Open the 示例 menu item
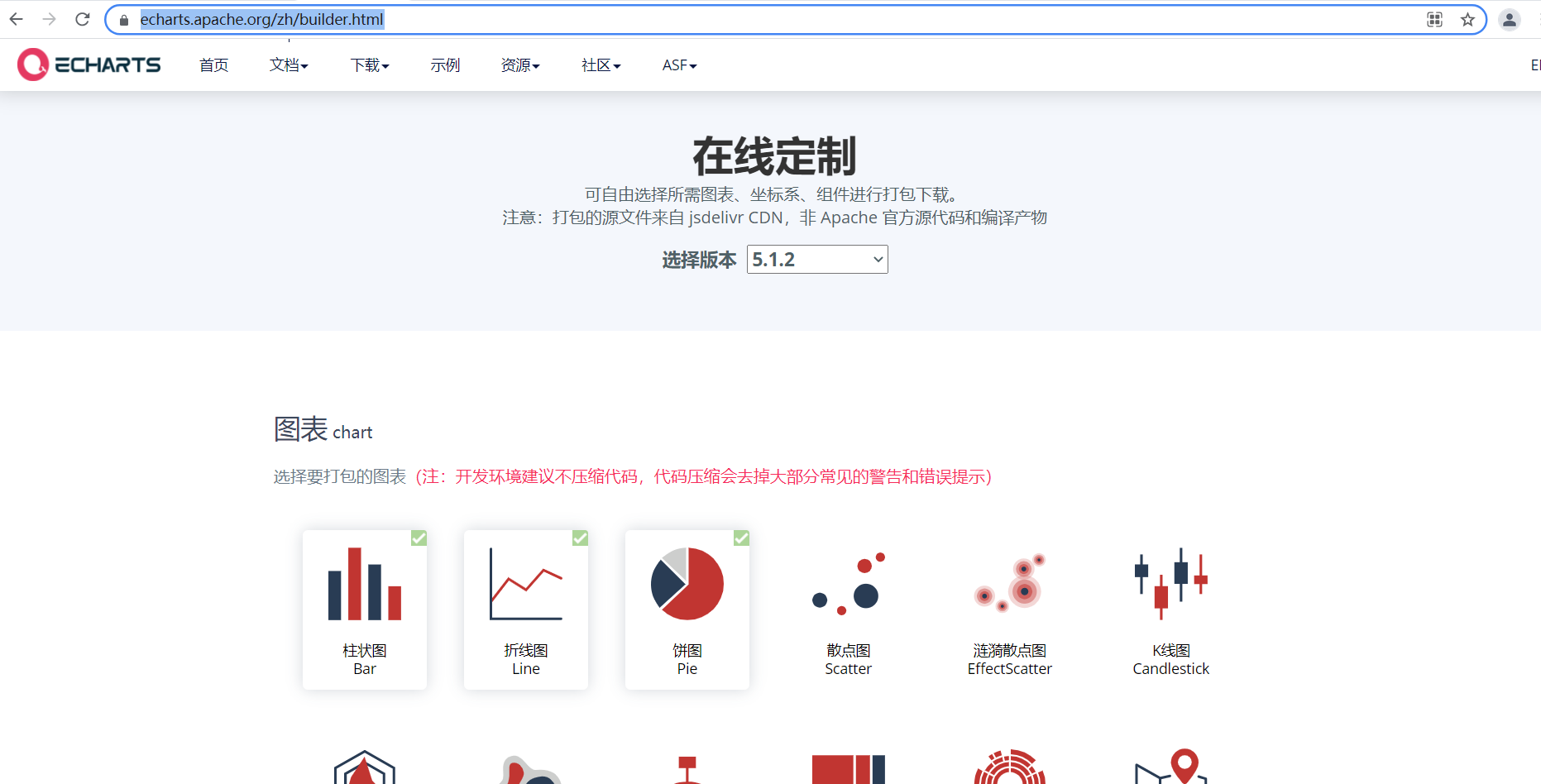The width and height of the screenshot is (1541, 784). (x=445, y=65)
